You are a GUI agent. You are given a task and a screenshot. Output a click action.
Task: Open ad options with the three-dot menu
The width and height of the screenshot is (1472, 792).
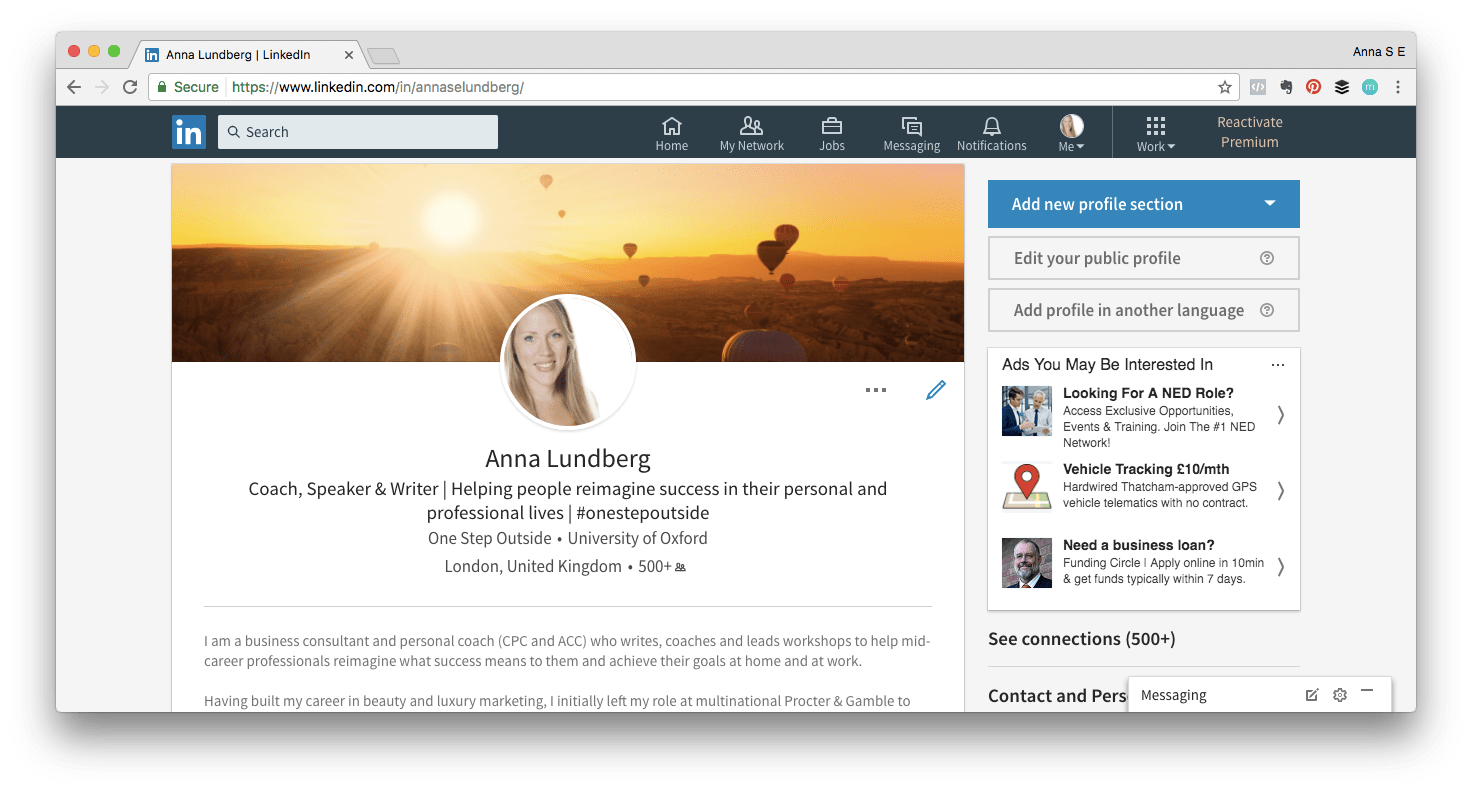(x=1278, y=364)
